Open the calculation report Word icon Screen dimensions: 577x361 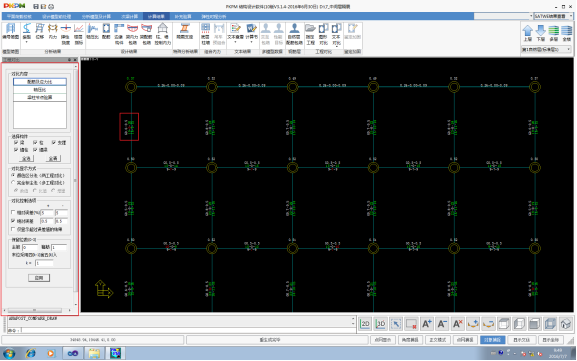point(252,33)
